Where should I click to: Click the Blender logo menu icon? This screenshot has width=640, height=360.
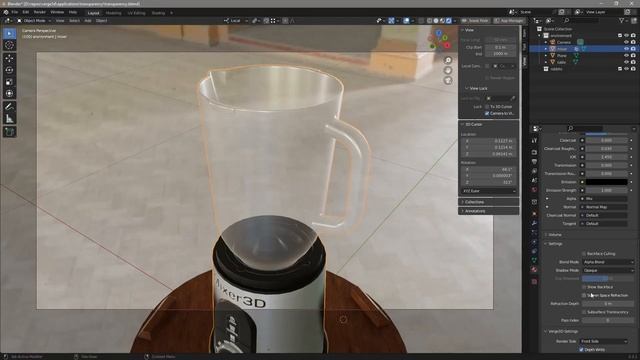click(x=6, y=12)
